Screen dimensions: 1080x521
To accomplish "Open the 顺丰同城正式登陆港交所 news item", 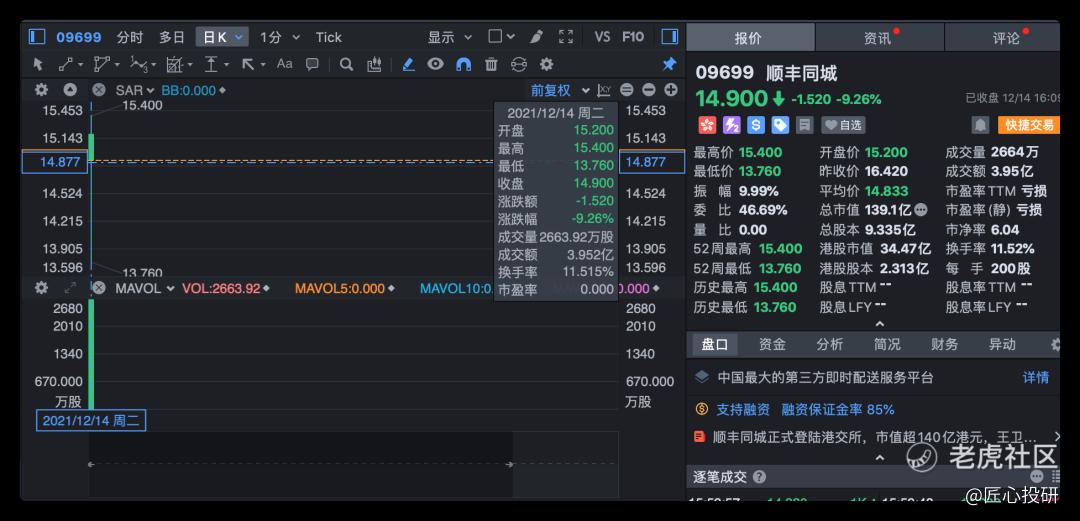I will tap(875, 437).
